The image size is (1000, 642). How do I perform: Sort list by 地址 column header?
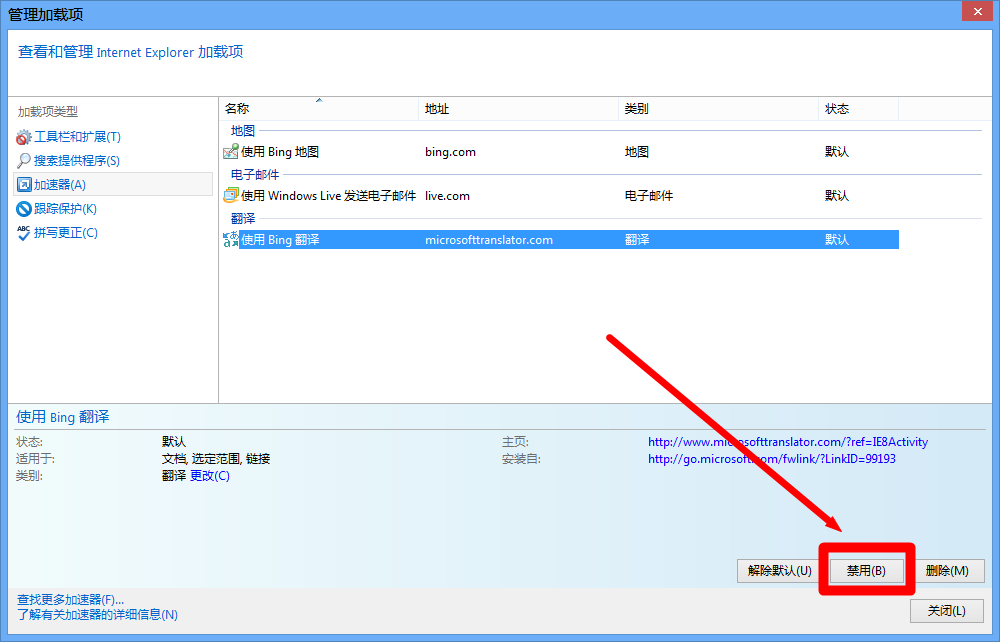518,109
